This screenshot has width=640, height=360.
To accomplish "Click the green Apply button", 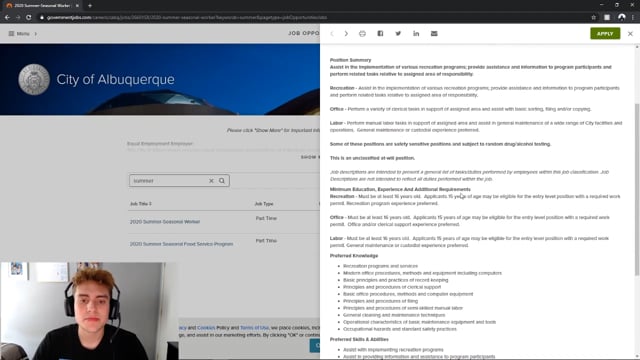I will pyautogui.click(x=605, y=33).
